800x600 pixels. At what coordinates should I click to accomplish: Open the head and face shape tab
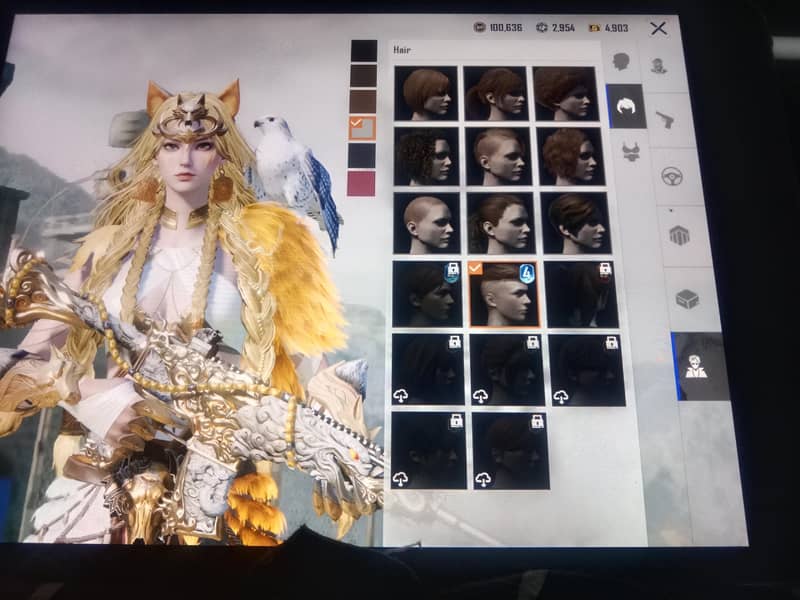click(621, 62)
